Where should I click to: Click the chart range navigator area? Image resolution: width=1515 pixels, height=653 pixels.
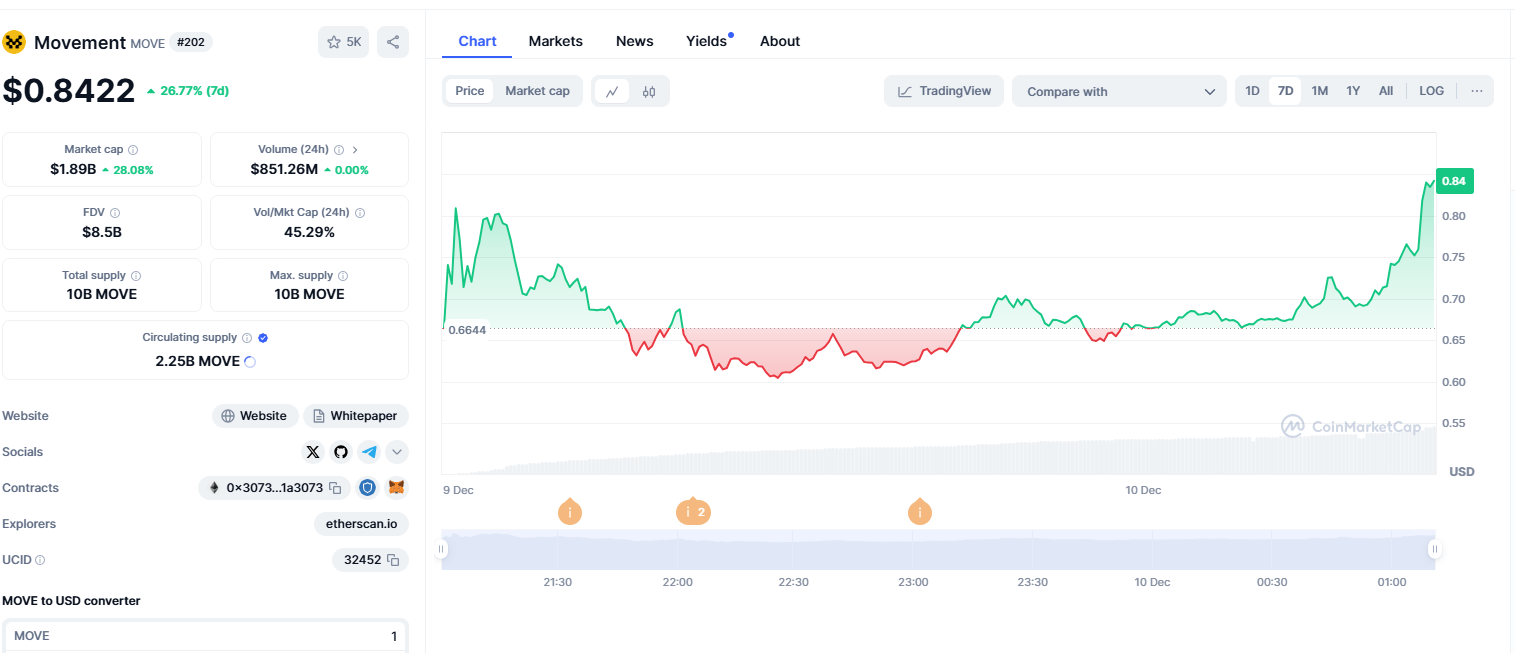click(x=938, y=550)
